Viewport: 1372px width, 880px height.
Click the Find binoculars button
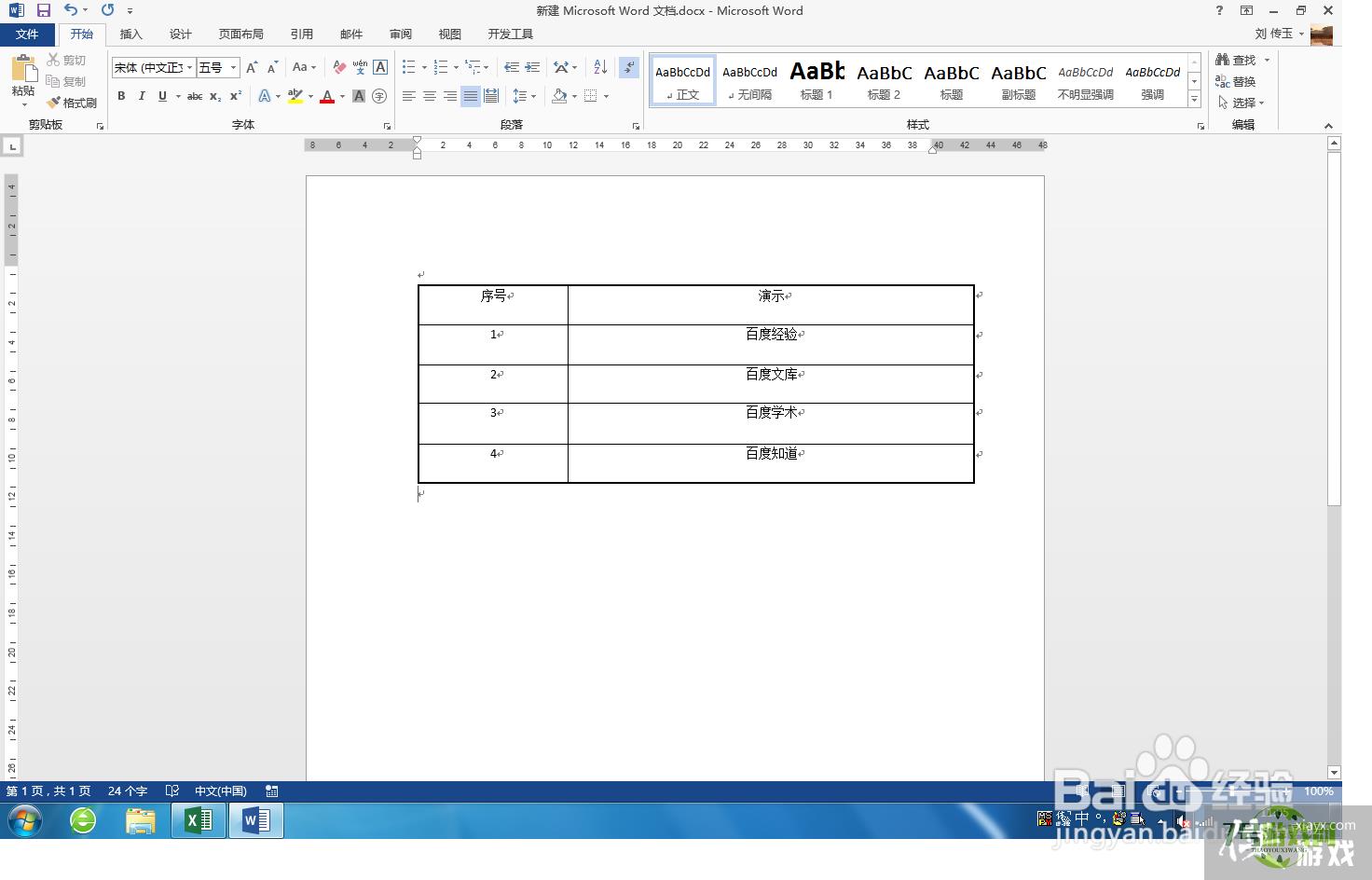tap(1236, 60)
